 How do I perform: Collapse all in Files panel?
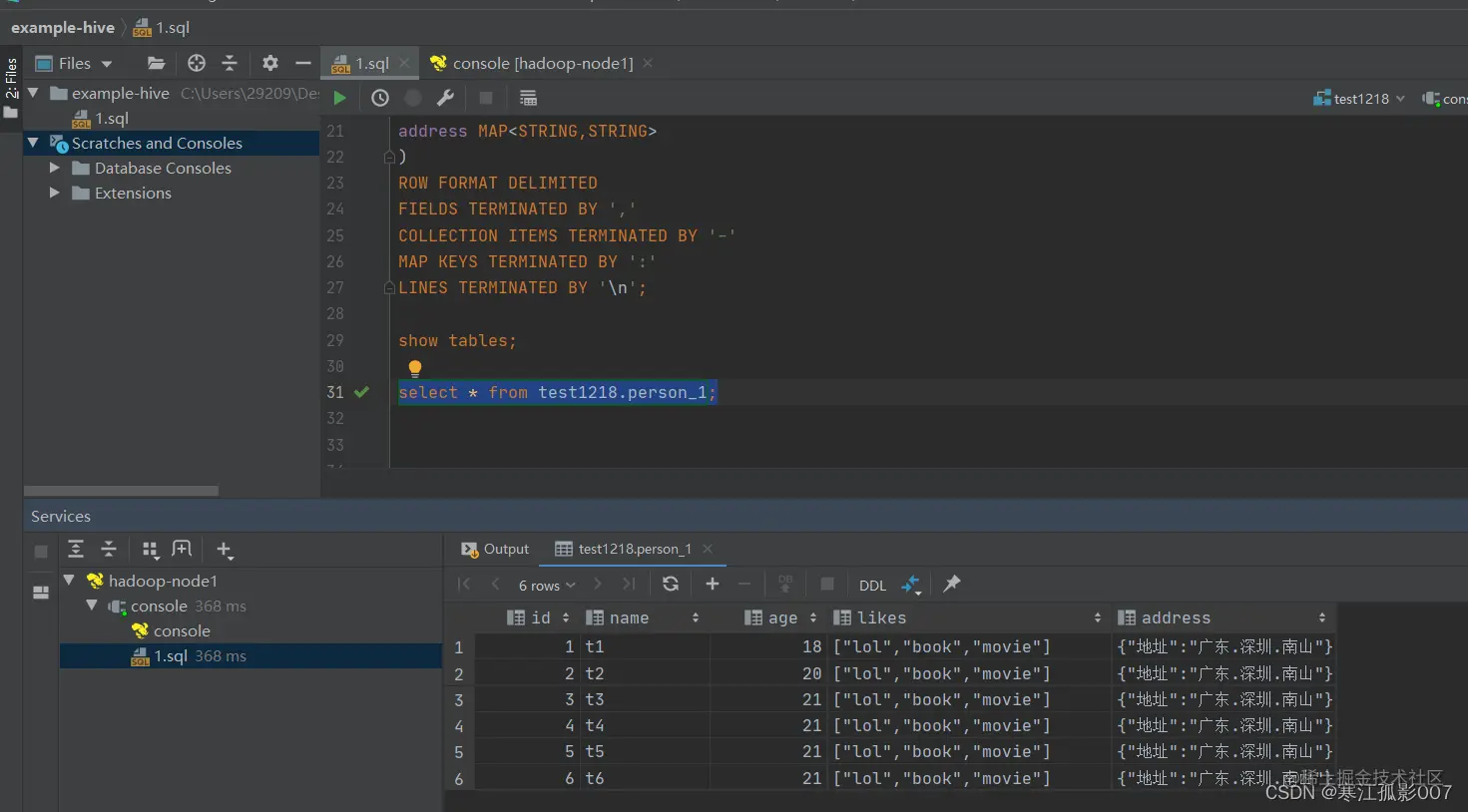click(x=230, y=63)
